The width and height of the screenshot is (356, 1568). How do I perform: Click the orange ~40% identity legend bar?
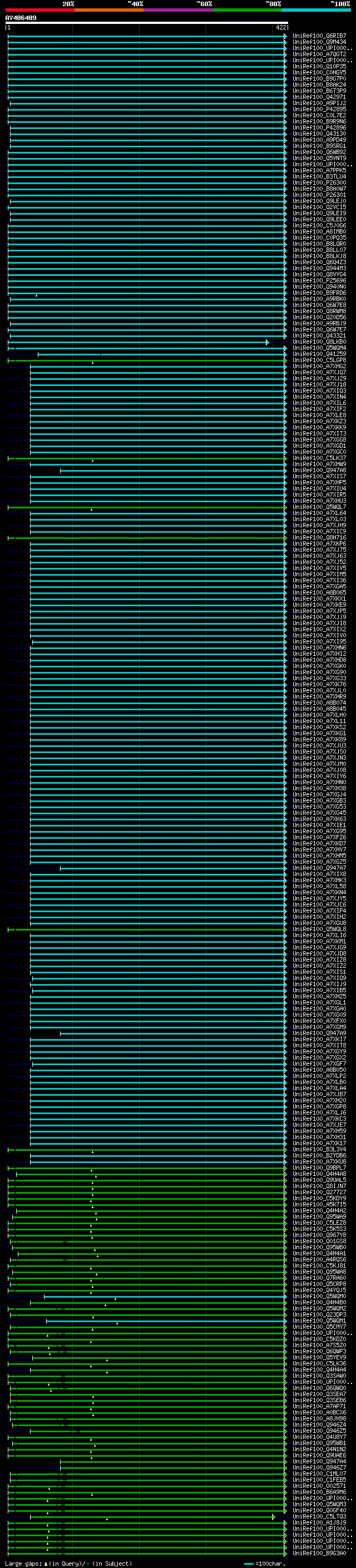point(109,10)
